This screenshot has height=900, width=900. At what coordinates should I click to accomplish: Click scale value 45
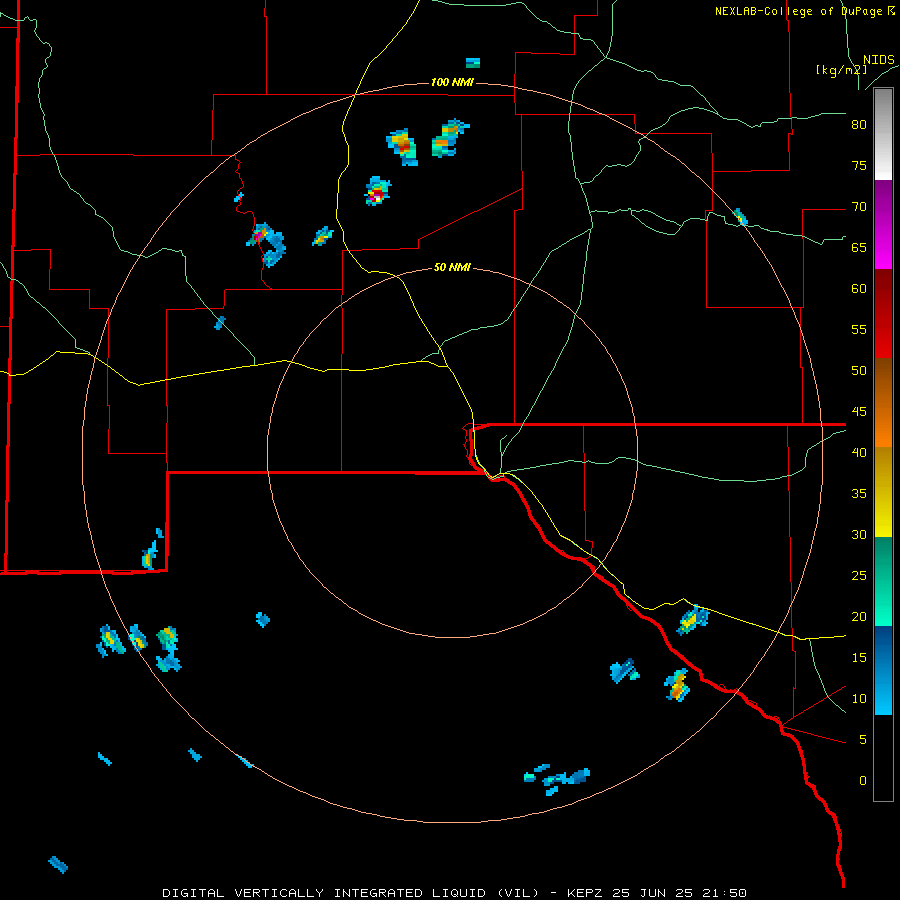point(859,412)
